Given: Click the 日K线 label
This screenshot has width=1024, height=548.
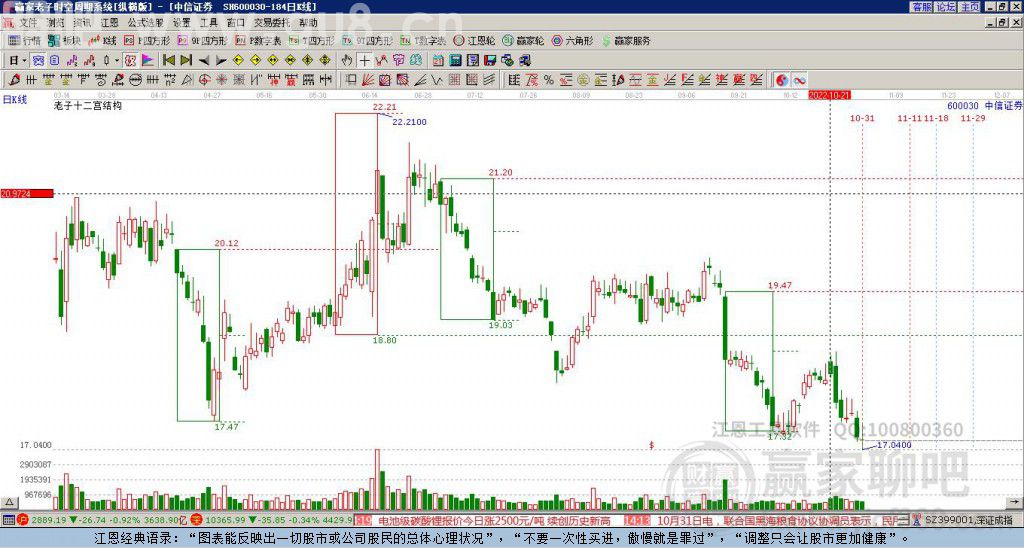Looking at the screenshot, I should [x=15, y=100].
